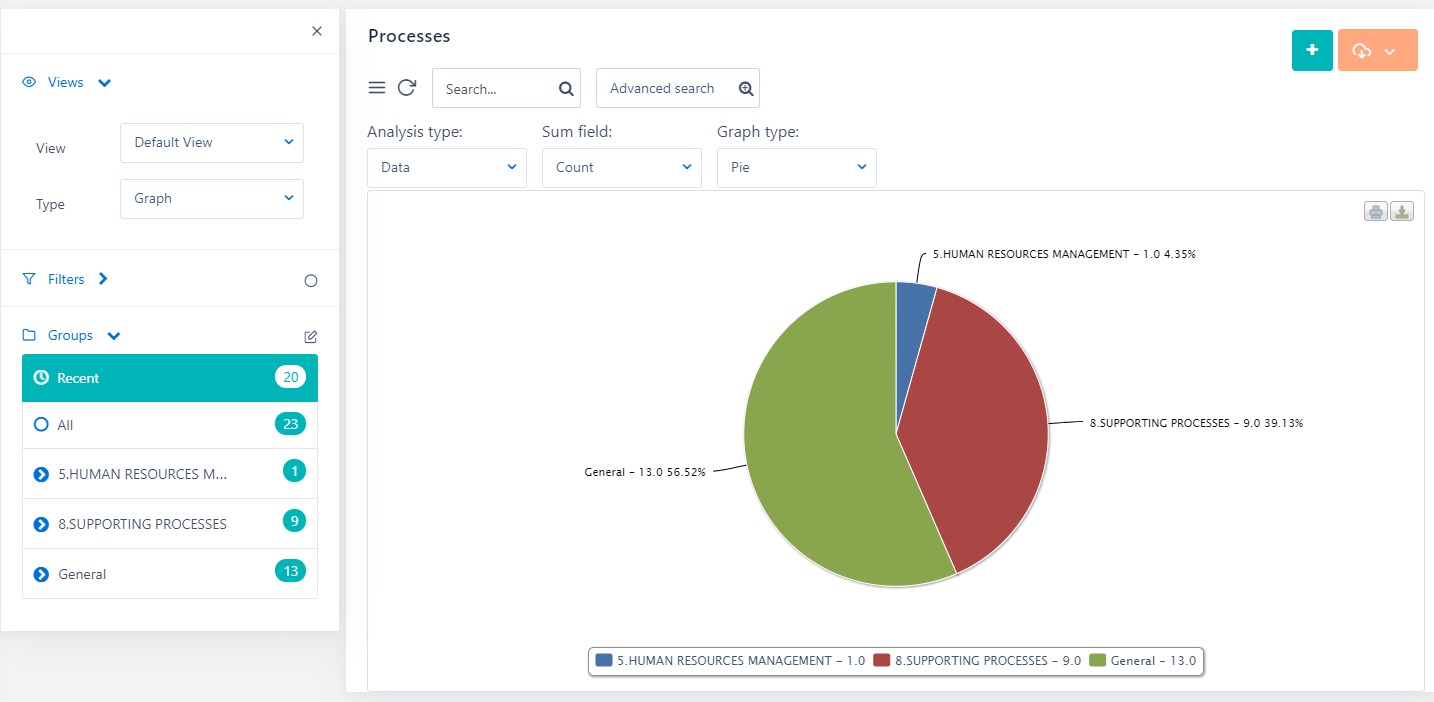Click the Groups folder icon
The height and width of the screenshot is (702, 1434).
pyautogui.click(x=29, y=335)
